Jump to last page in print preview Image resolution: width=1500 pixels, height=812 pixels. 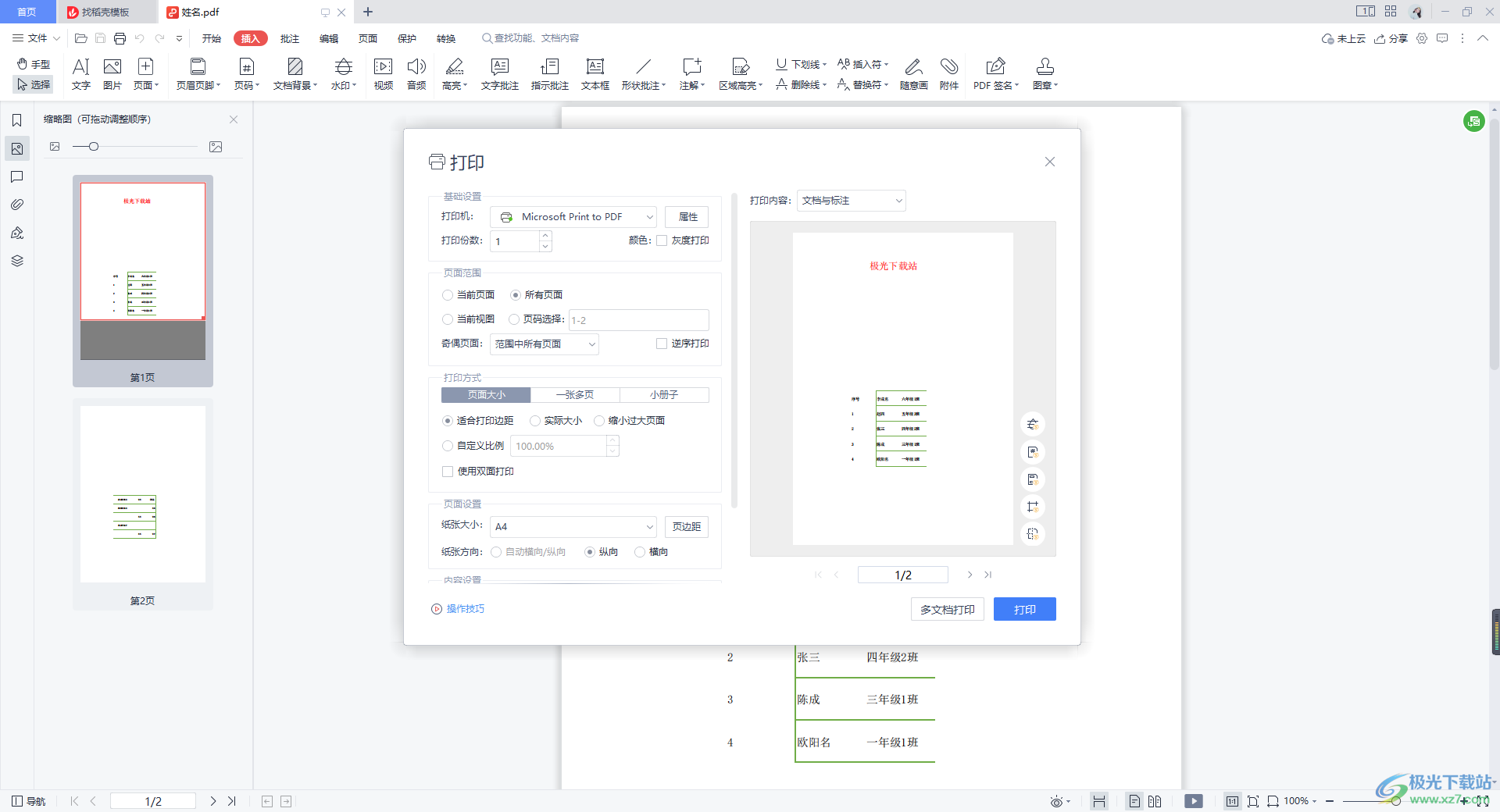click(988, 575)
